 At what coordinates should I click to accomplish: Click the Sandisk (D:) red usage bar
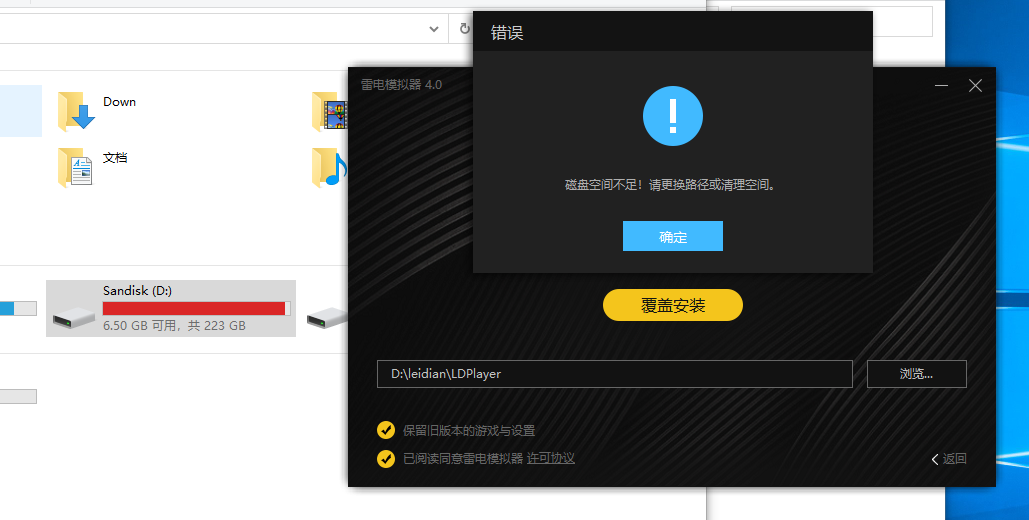(x=196, y=309)
